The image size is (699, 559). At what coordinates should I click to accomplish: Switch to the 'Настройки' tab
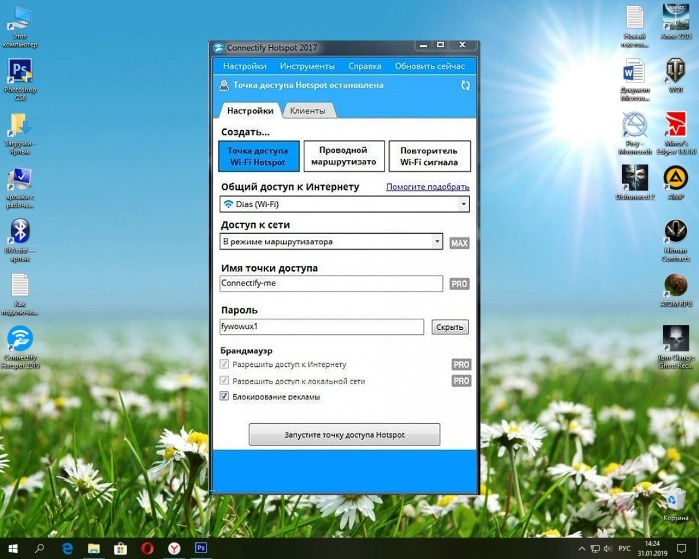tap(250, 111)
